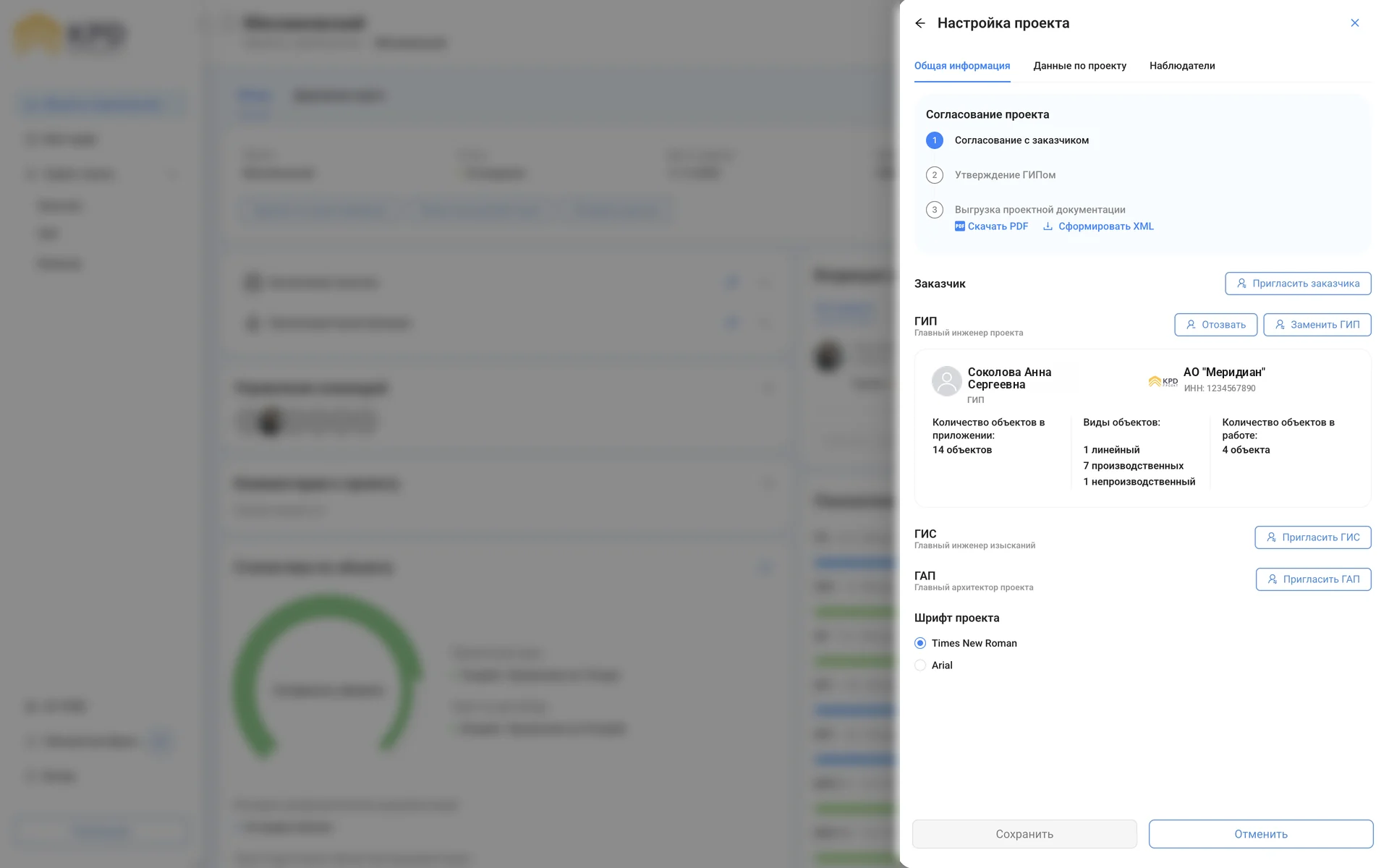Click the step 3 circle icon
The height and width of the screenshot is (868, 1389).
coord(934,210)
